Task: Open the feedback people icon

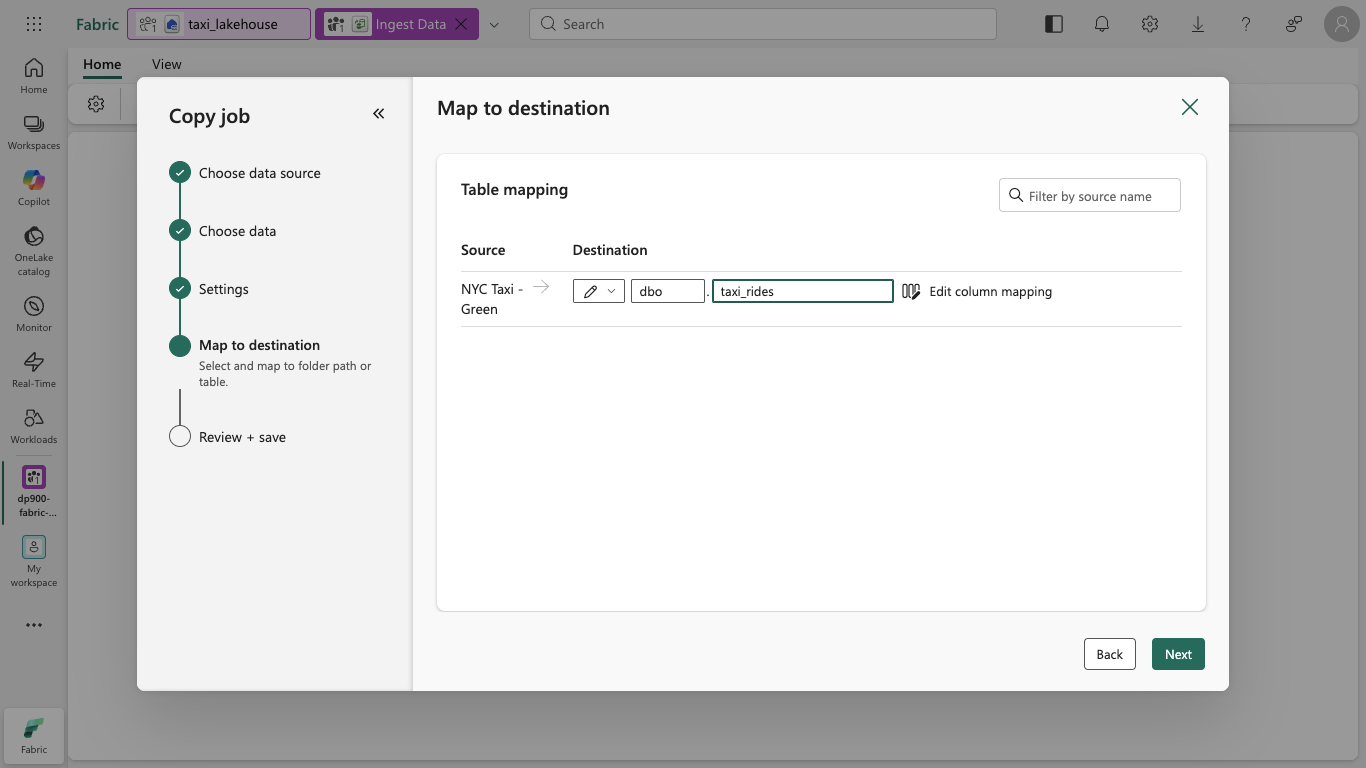Action: pyautogui.click(x=1294, y=24)
